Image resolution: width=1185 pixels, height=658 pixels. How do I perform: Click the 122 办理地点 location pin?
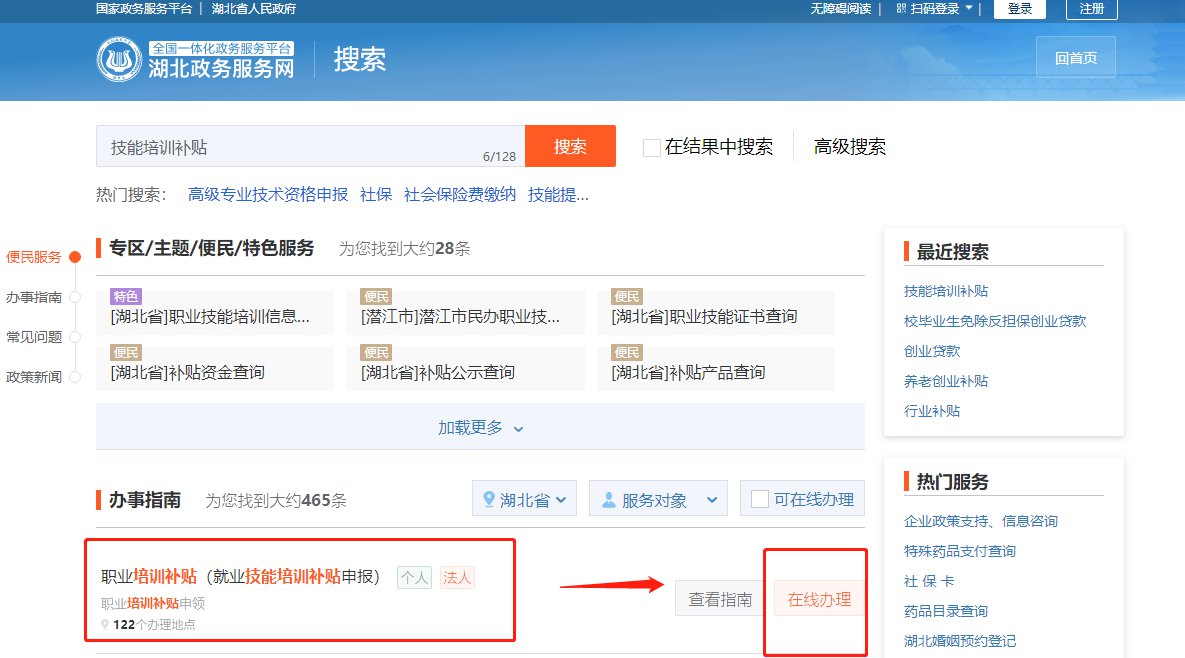[x=105, y=625]
